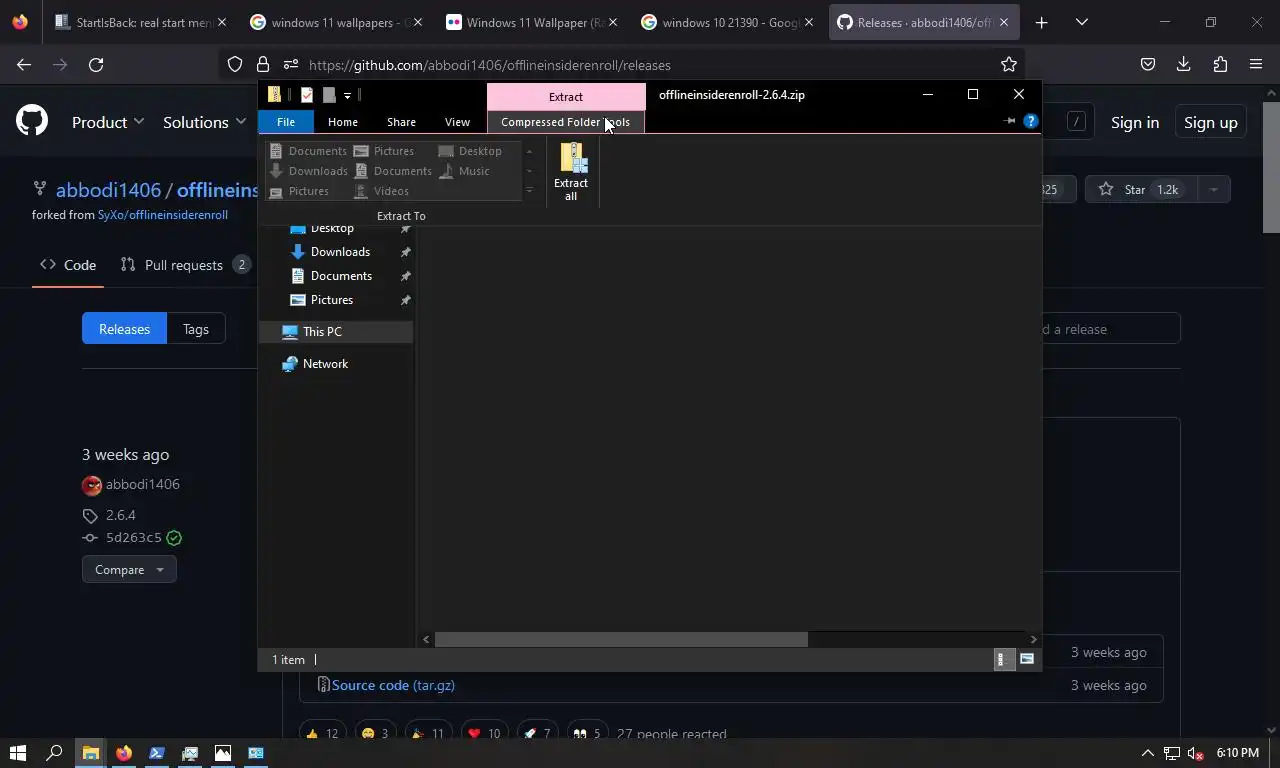Select Pictures in the navigation pane

(331, 300)
